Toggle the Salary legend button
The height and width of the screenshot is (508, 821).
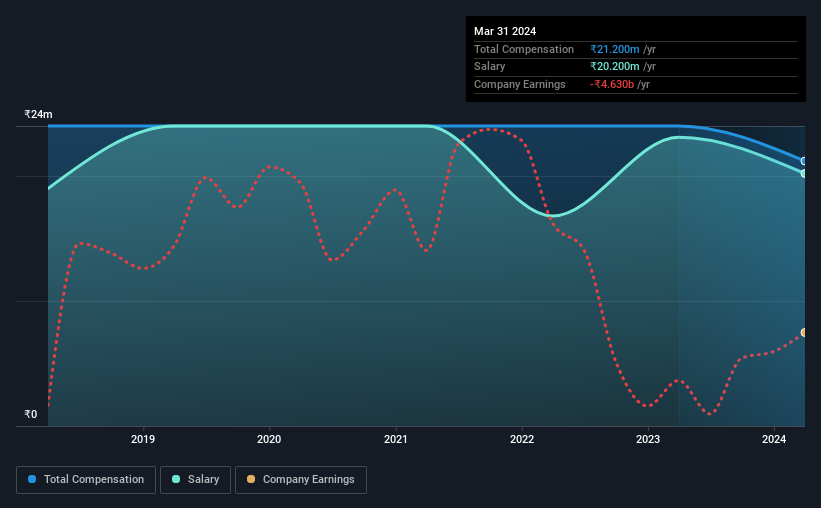(195, 480)
